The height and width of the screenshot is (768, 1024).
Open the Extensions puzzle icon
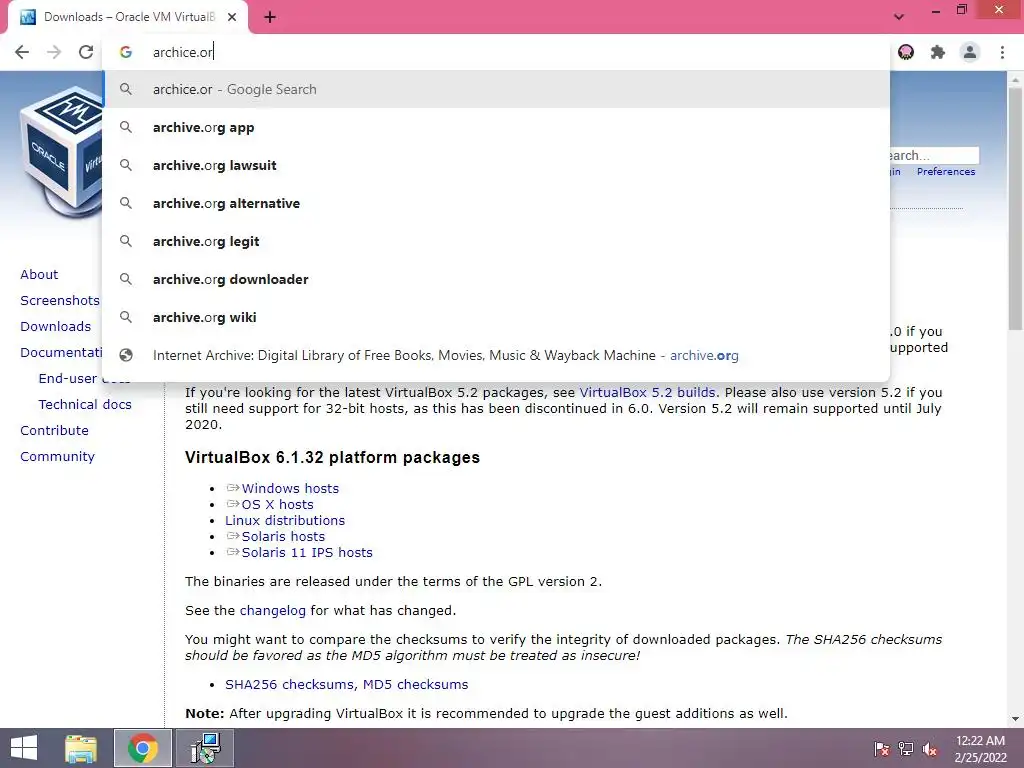[x=938, y=52]
